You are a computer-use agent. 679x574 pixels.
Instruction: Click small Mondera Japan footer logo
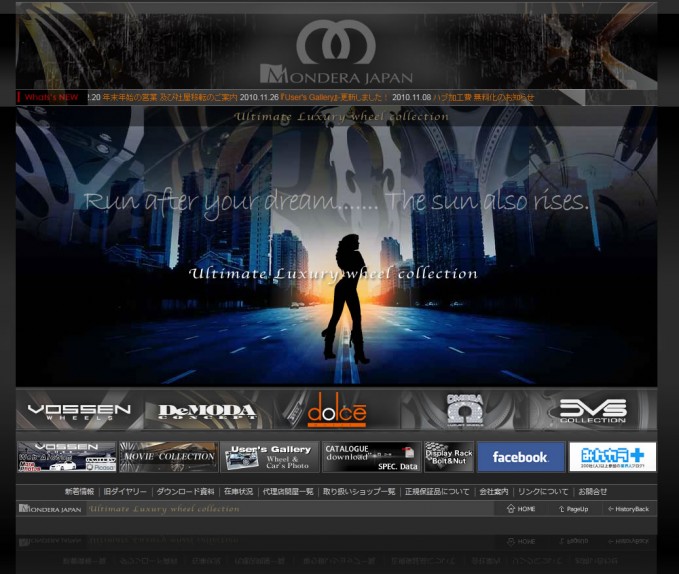[x=50, y=509]
